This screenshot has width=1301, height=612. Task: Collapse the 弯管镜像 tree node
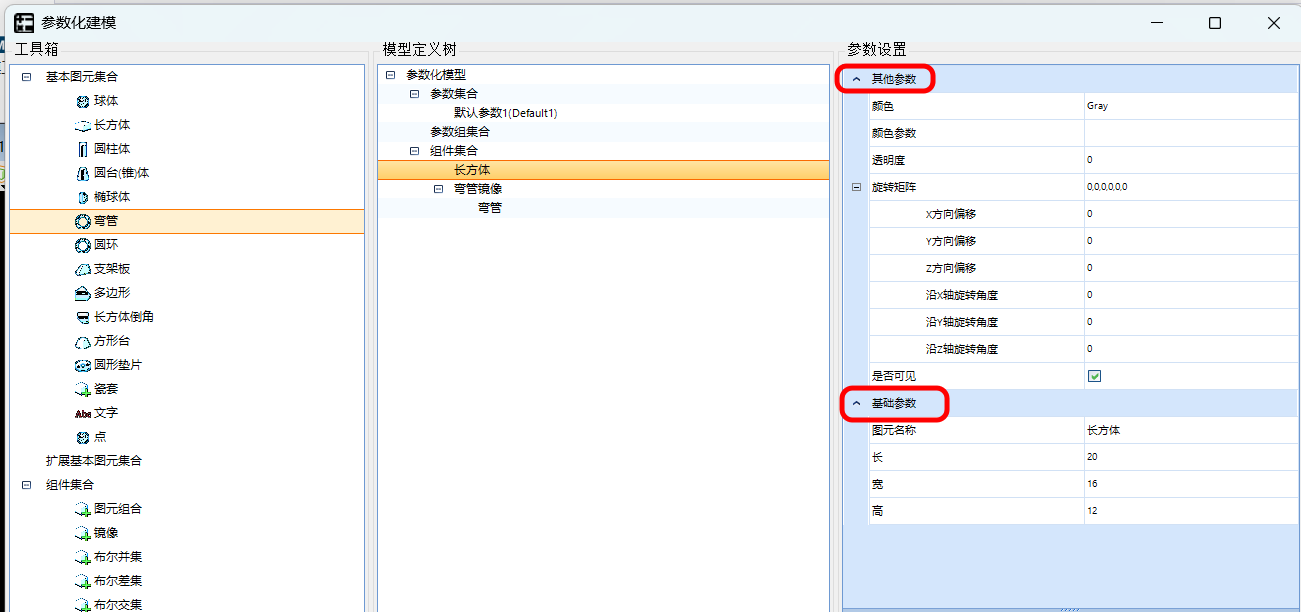[438, 189]
